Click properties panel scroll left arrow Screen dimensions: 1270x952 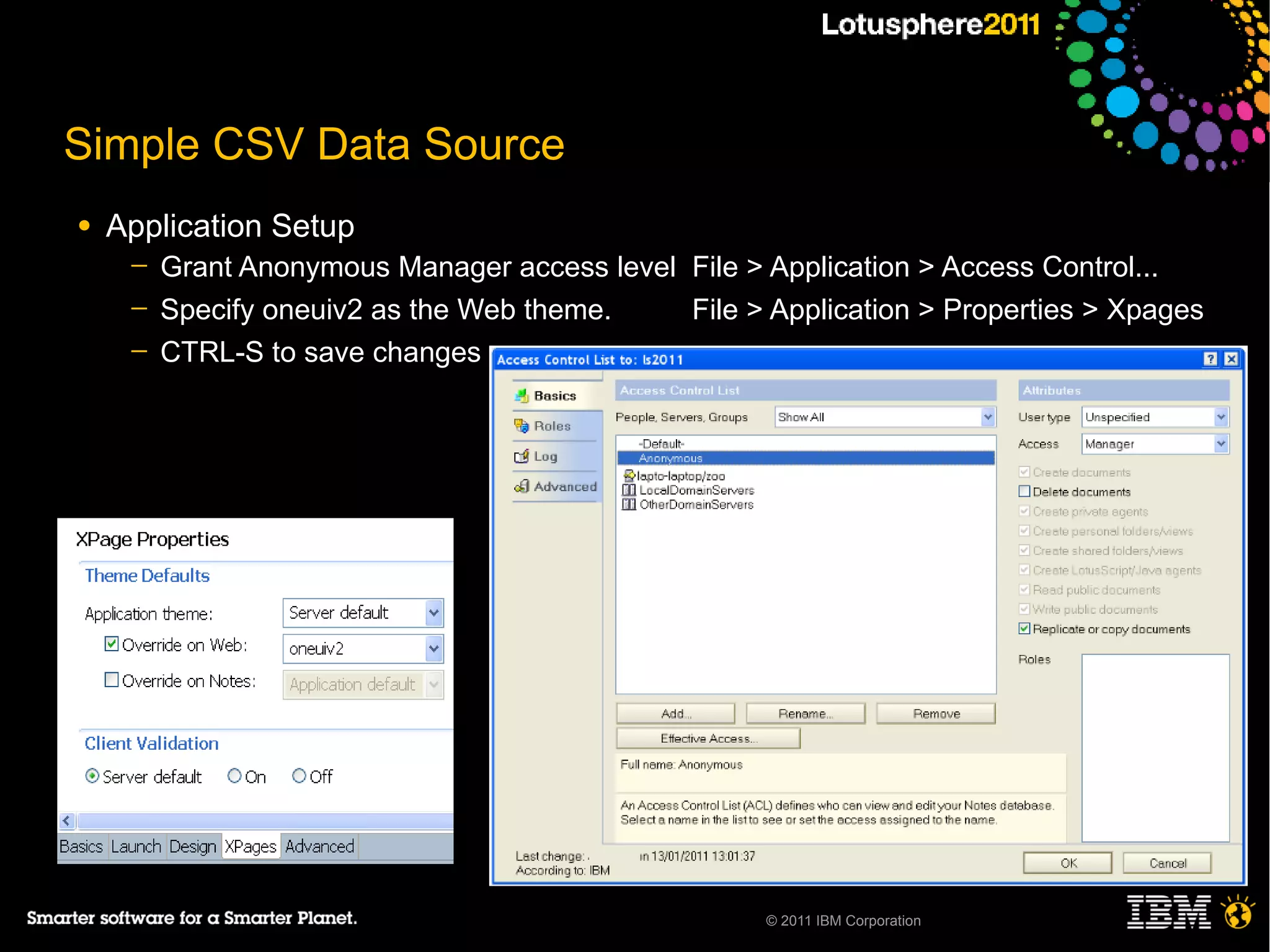[67, 821]
